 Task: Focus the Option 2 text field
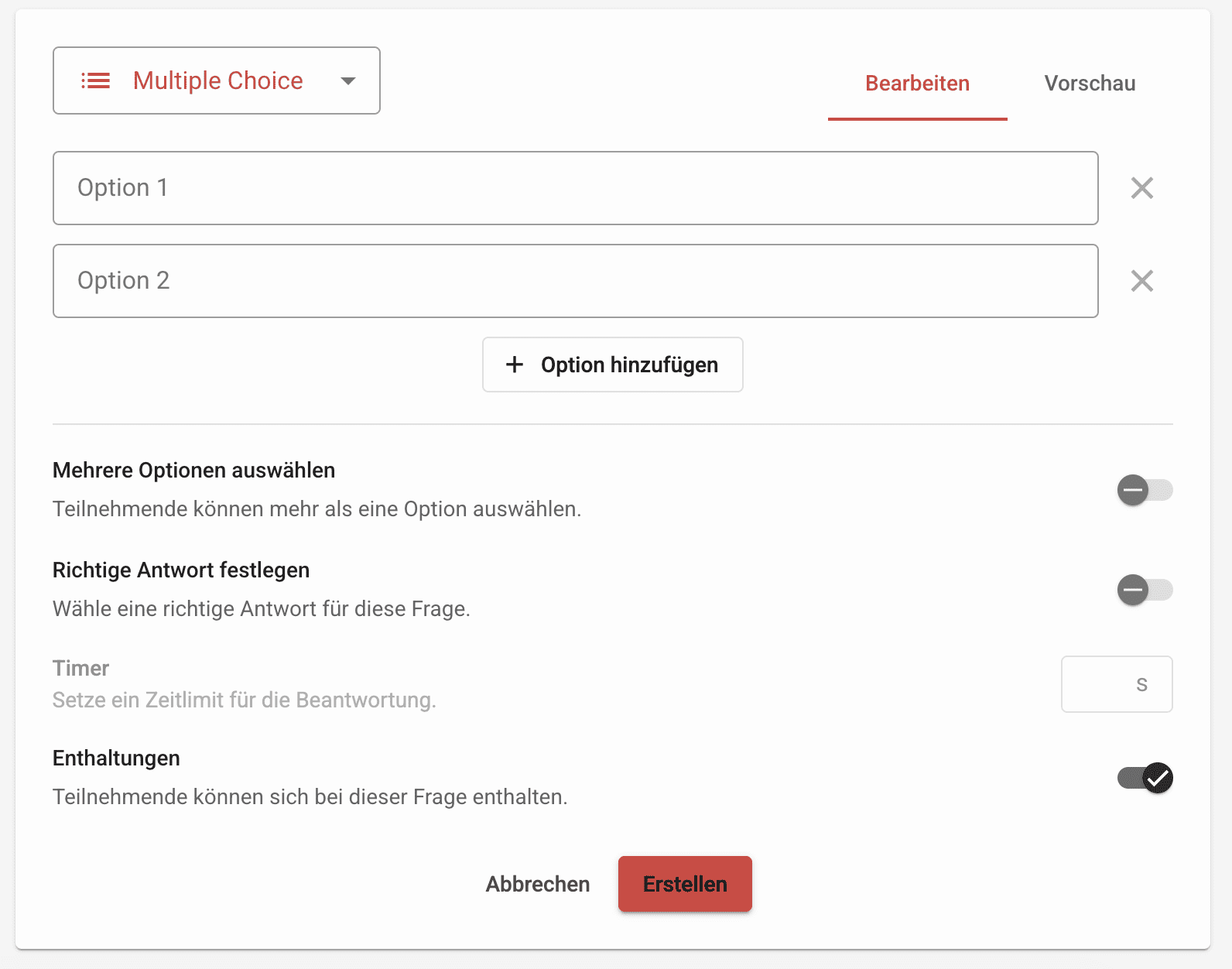[576, 281]
